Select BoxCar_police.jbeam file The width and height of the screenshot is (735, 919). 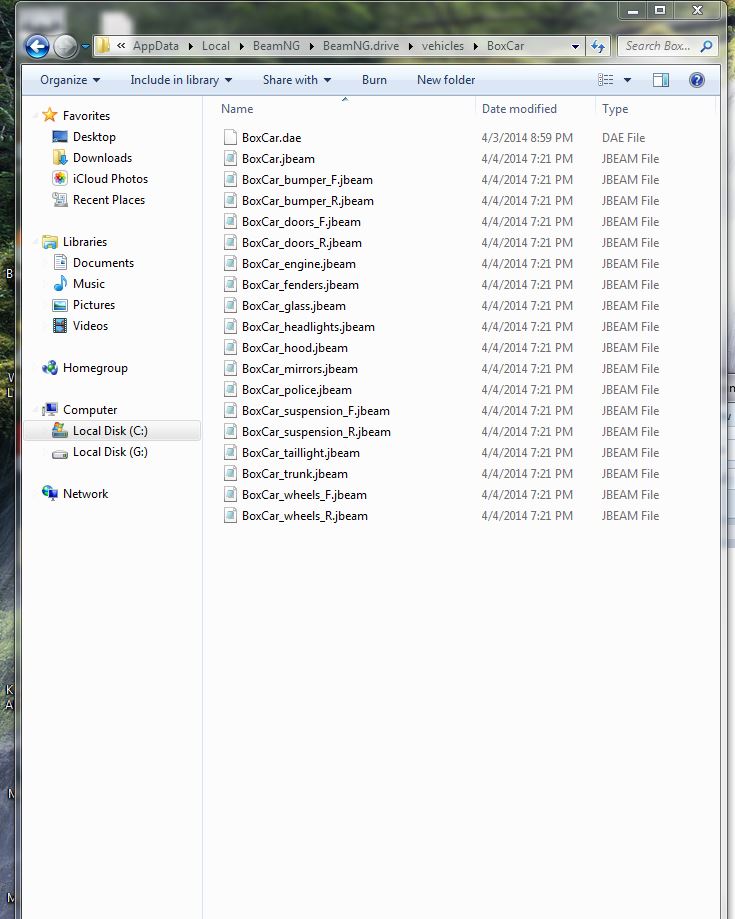297,390
